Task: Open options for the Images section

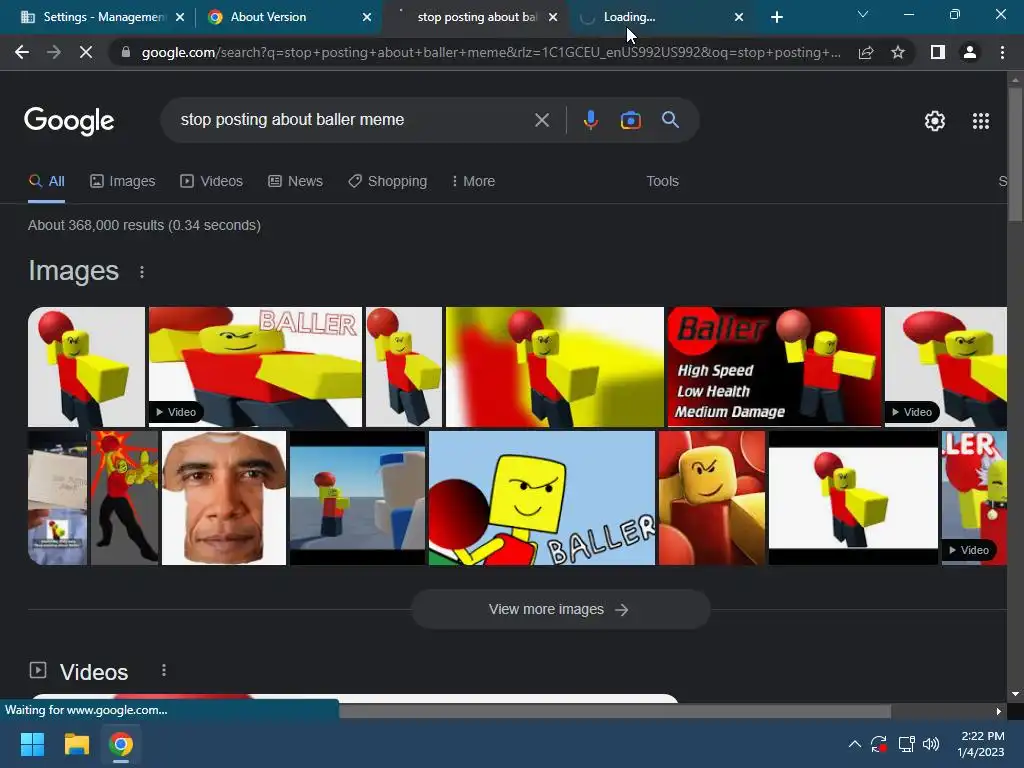Action: 142,272
